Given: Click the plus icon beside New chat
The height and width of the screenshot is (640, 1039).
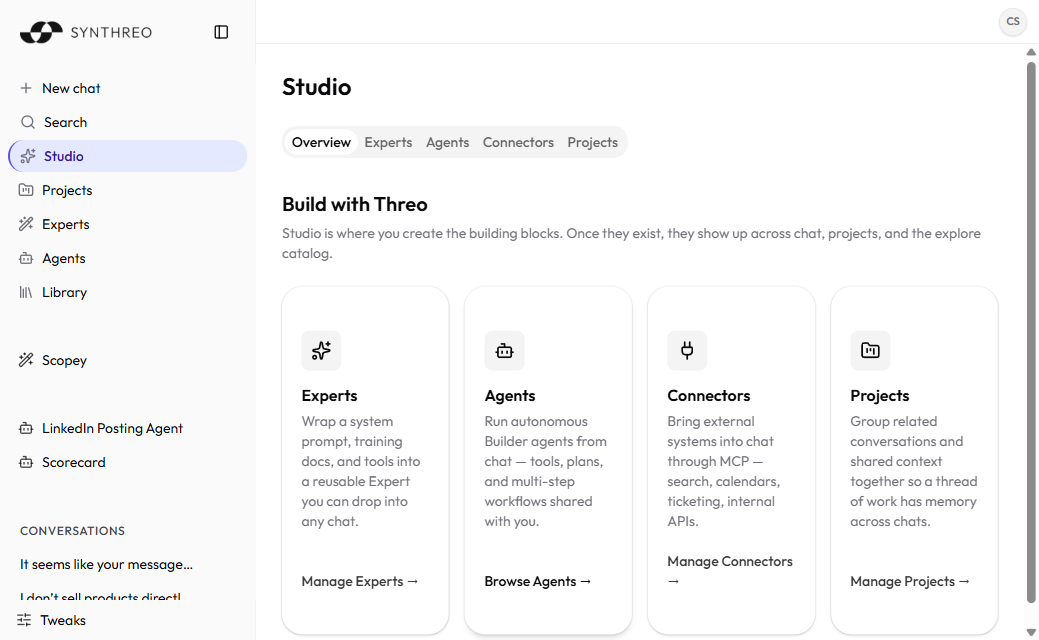Looking at the screenshot, I should pos(26,88).
